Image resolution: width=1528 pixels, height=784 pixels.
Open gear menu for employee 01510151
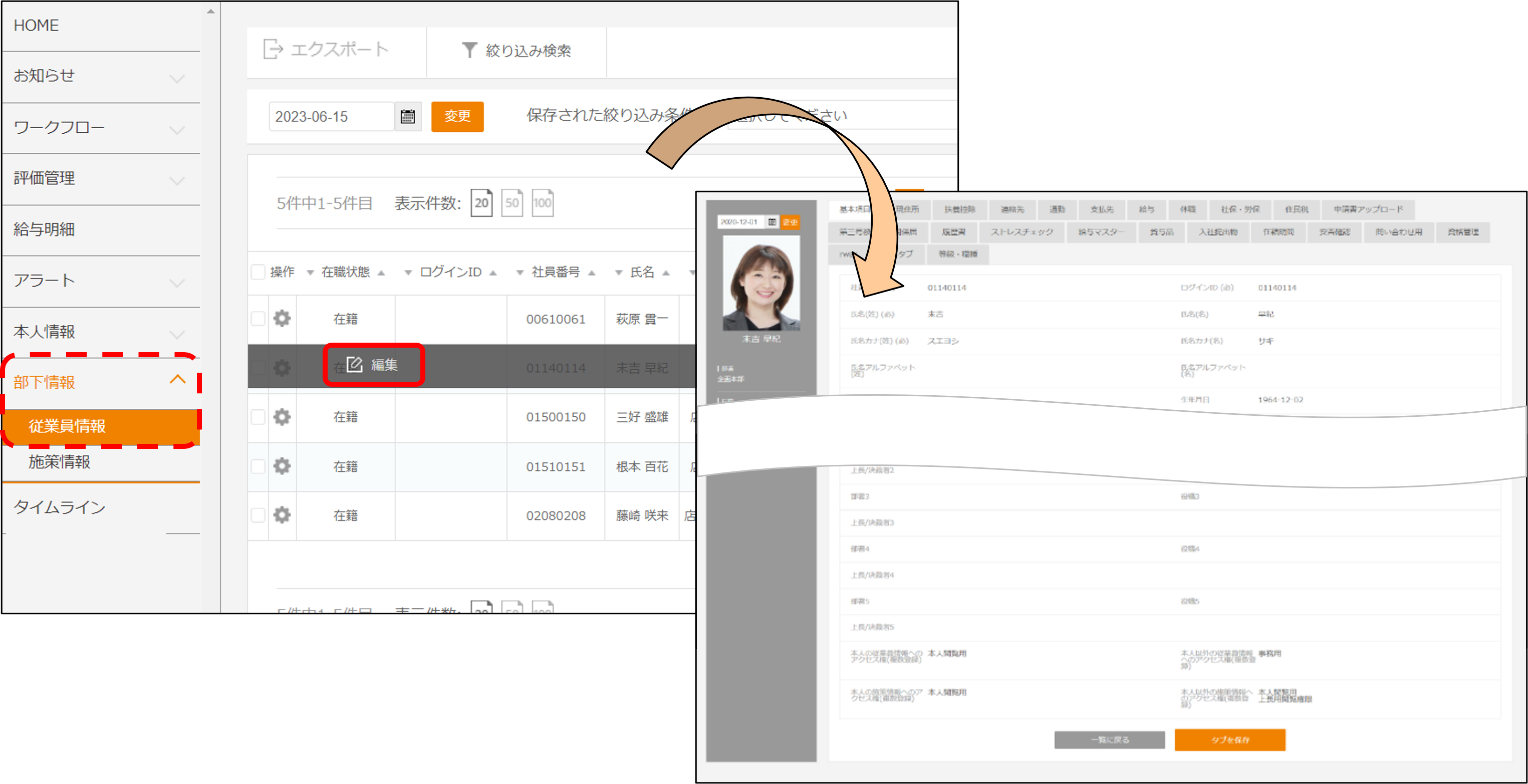coord(282,466)
